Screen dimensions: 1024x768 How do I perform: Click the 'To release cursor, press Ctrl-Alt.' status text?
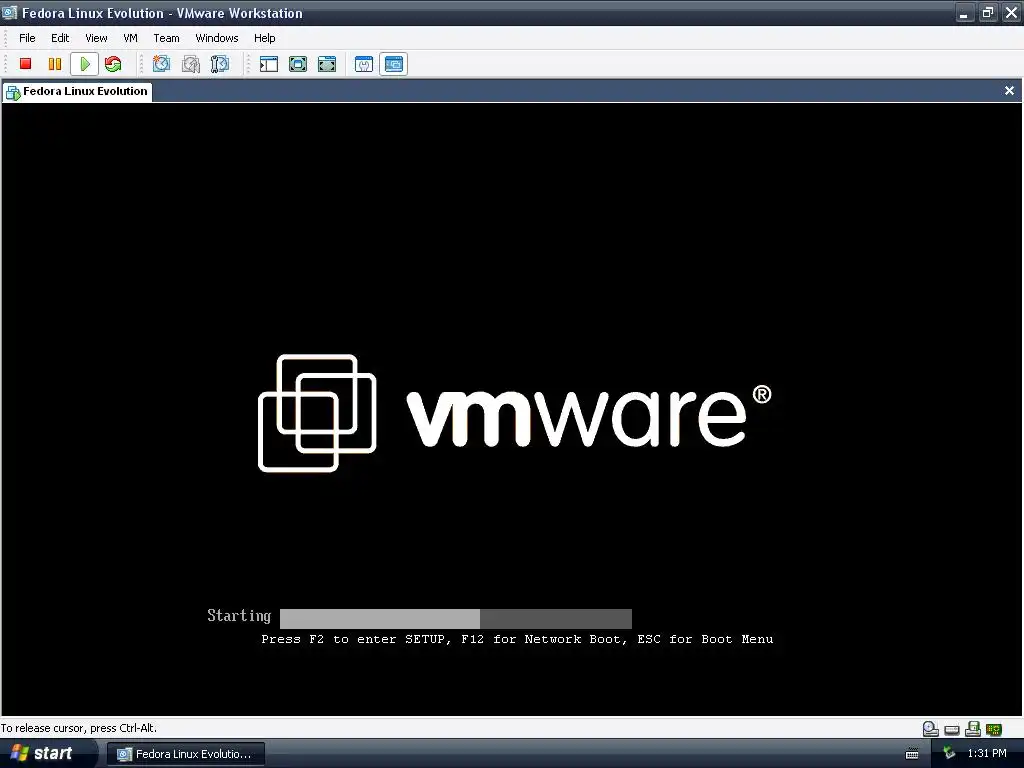(x=79, y=728)
